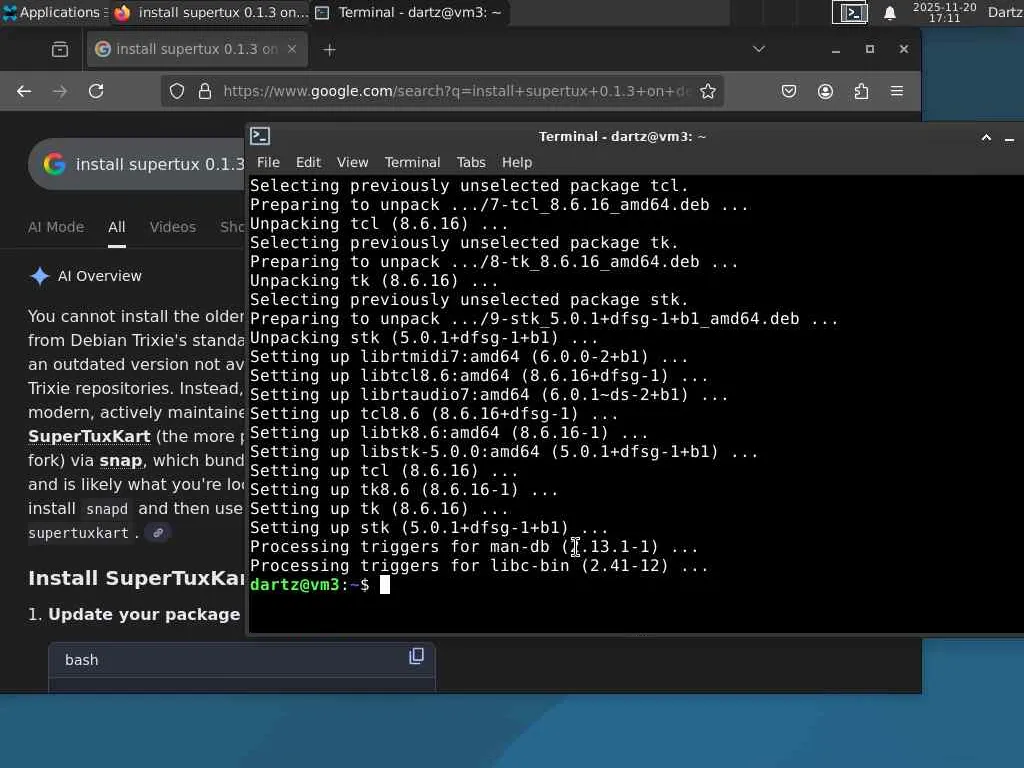Click 'Selecting previously unselected package stk' line
This screenshot has width=1024, height=768.
pyautogui.click(x=469, y=300)
